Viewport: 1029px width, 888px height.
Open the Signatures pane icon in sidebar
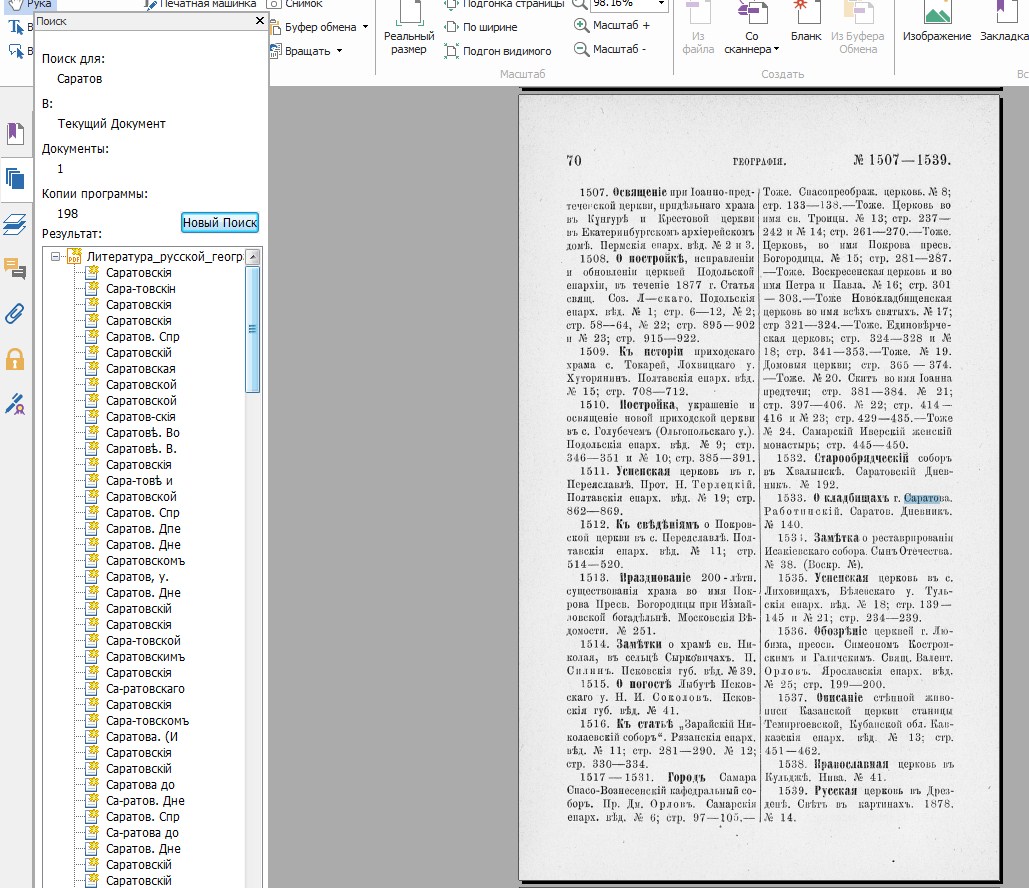15,404
